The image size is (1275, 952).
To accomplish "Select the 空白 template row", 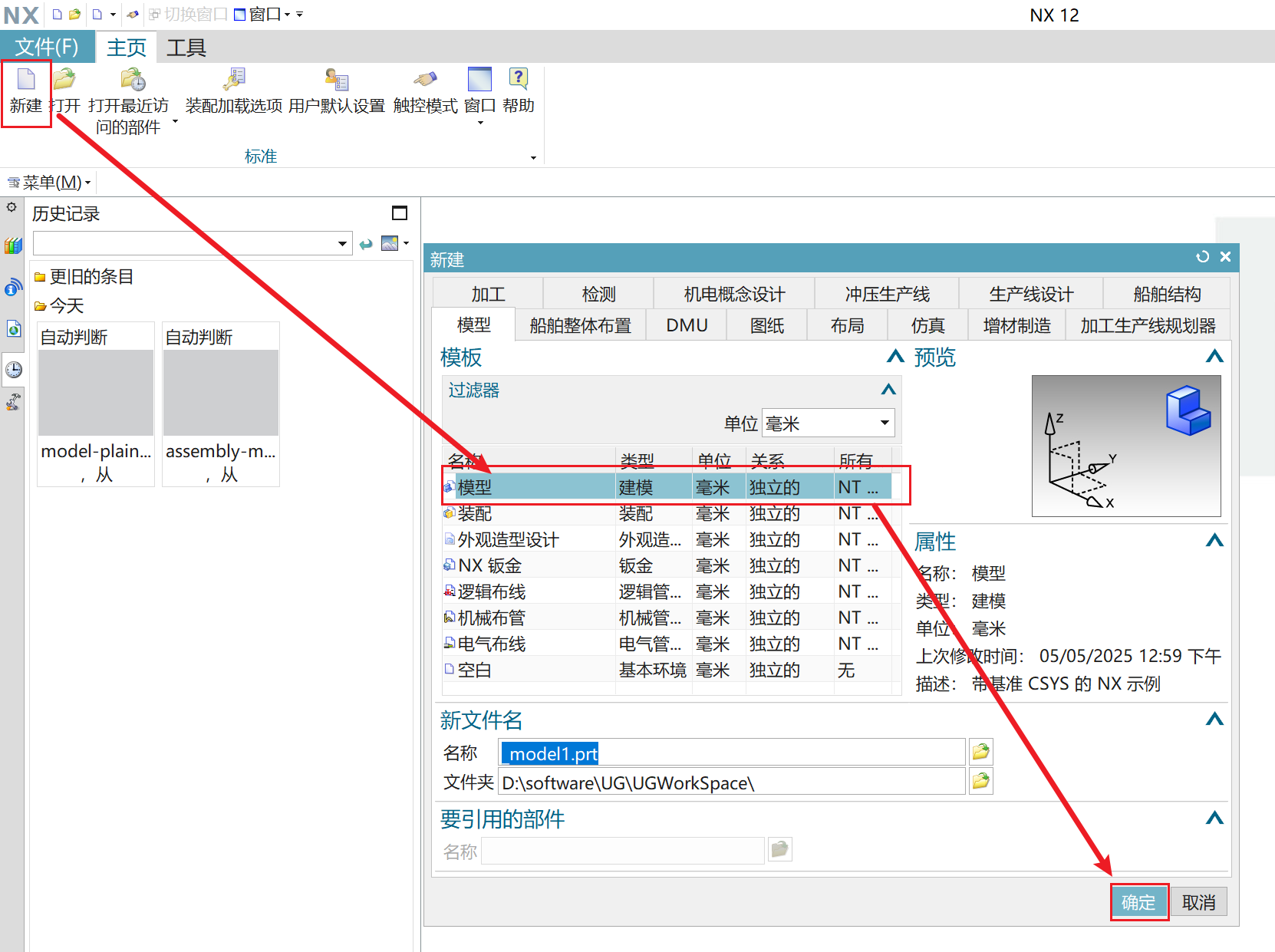I will coord(667,670).
